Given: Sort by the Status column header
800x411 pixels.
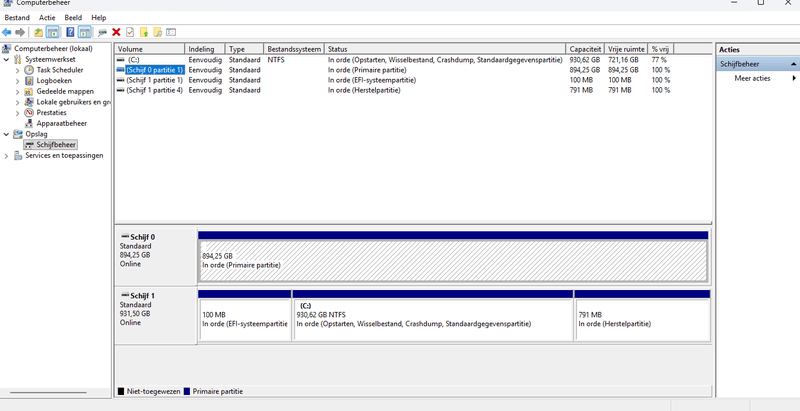Looking at the screenshot, I should pos(445,49).
